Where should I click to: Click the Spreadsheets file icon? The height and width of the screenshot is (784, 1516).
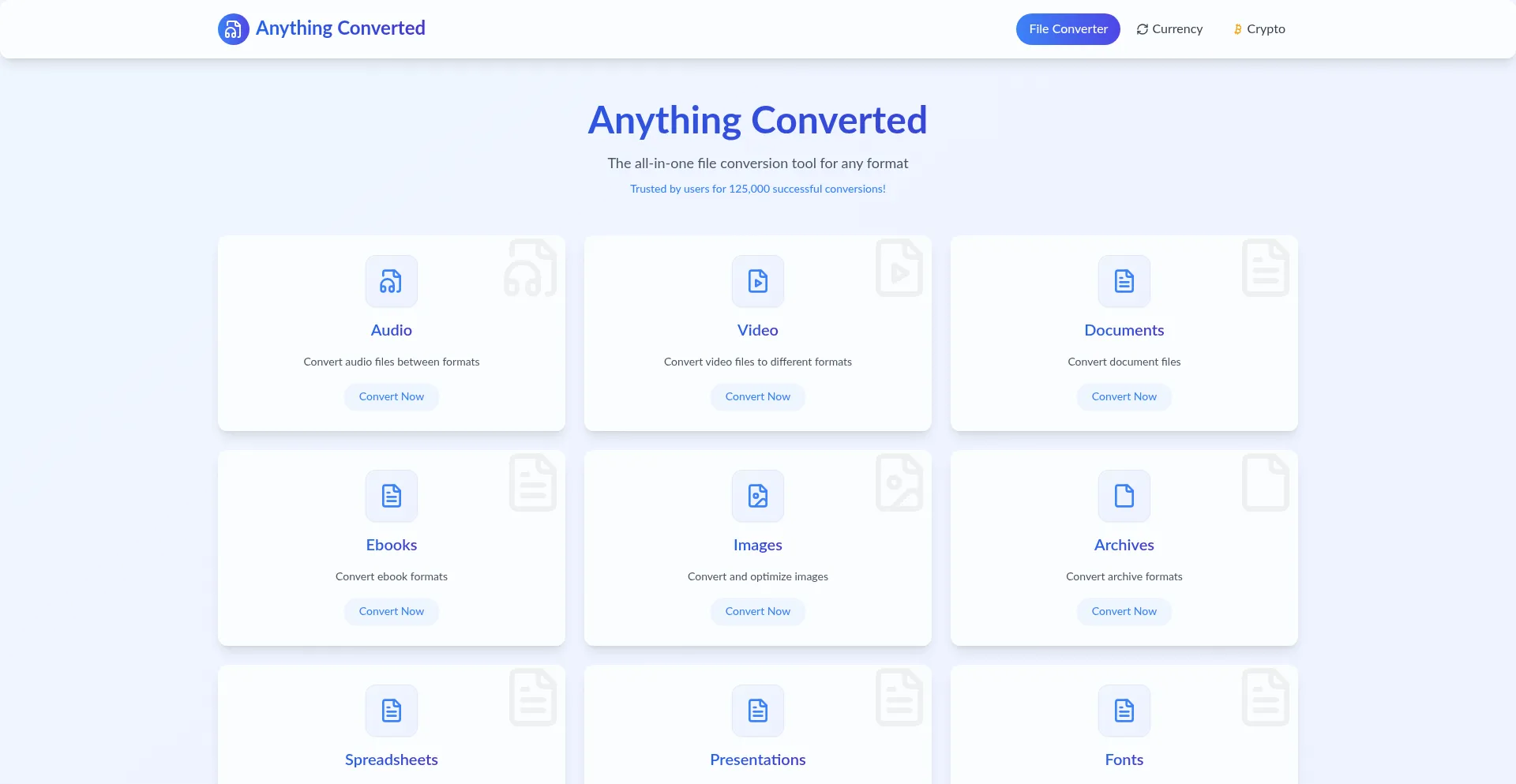(392, 711)
